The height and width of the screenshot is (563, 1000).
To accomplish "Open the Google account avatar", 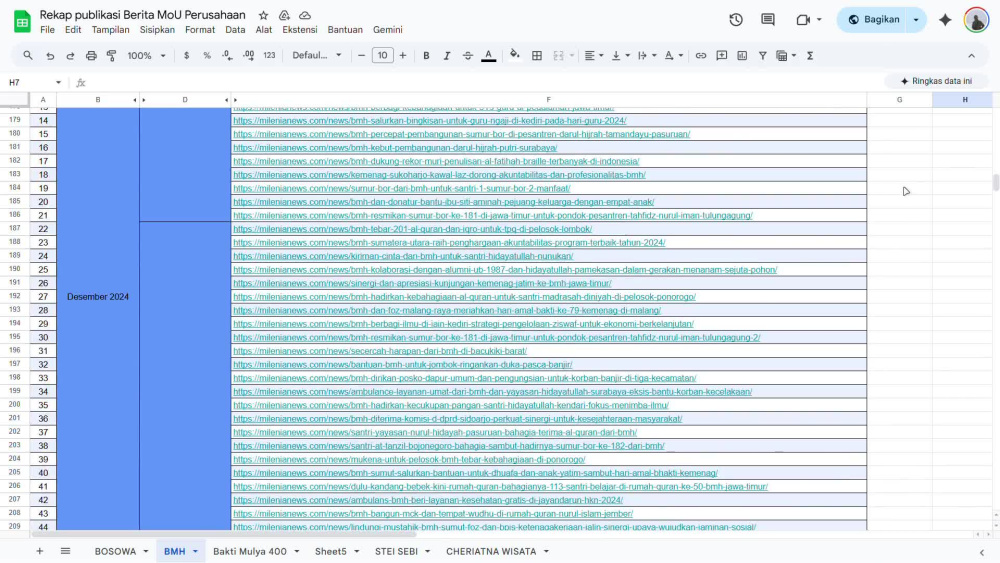I will point(976,20).
